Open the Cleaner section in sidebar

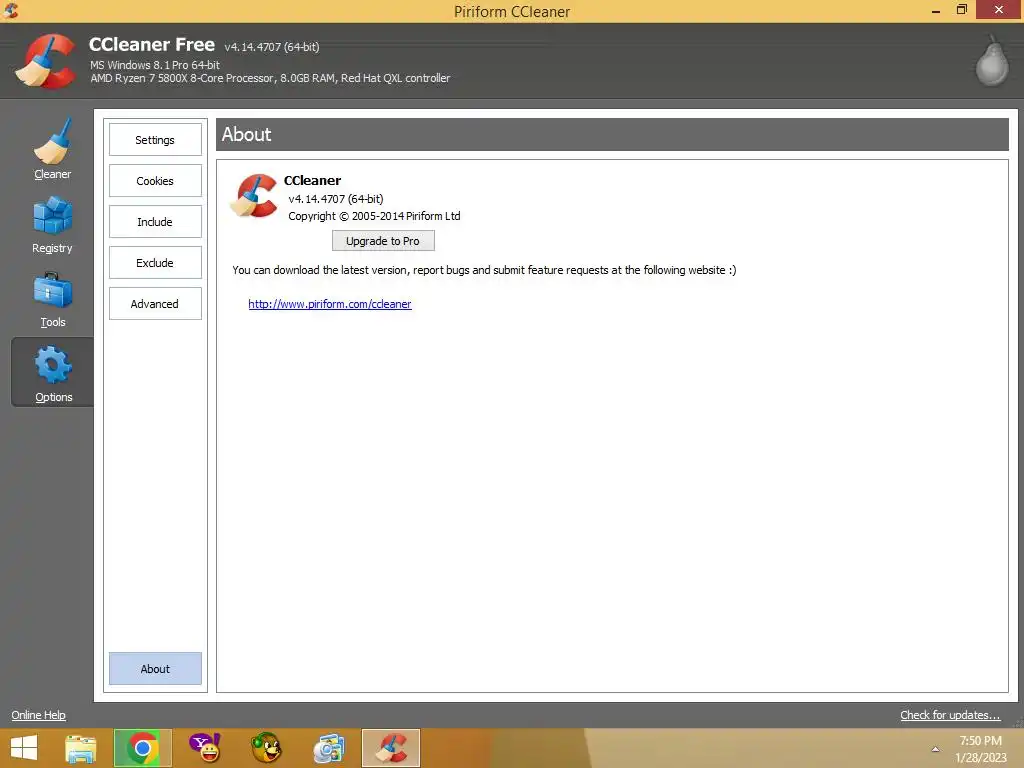pos(52,149)
